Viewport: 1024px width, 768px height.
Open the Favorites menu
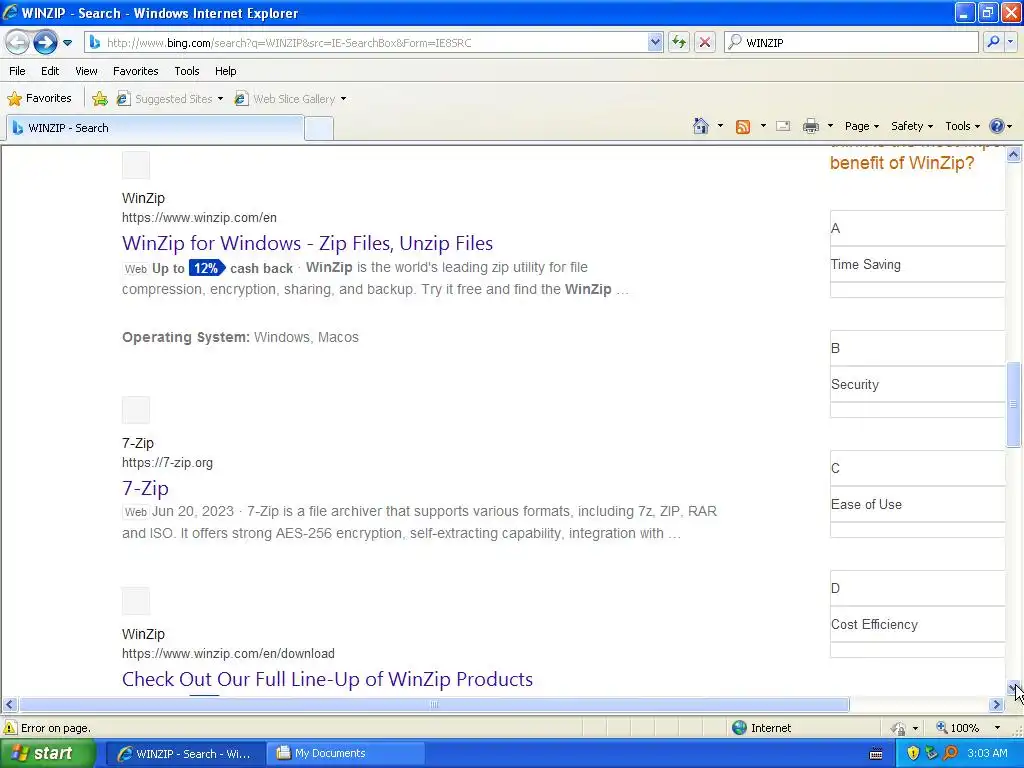point(136,71)
